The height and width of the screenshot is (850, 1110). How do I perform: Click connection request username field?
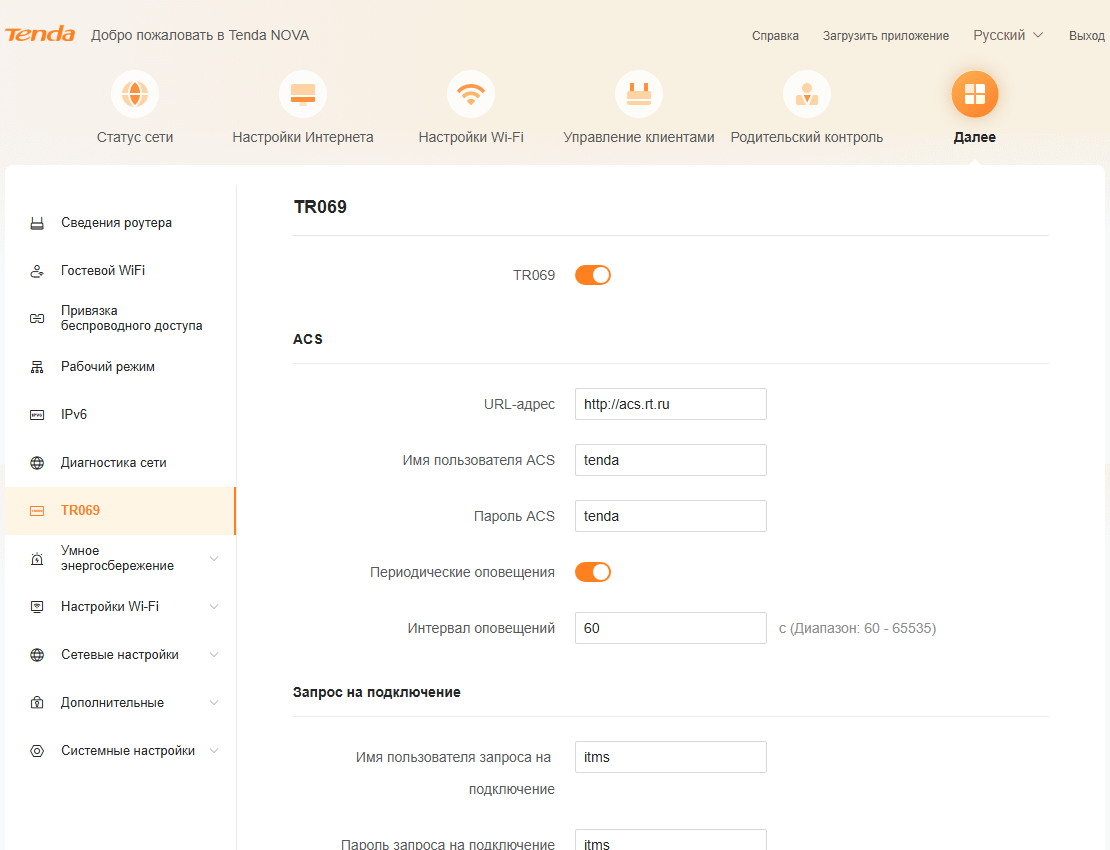tap(670, 757)
